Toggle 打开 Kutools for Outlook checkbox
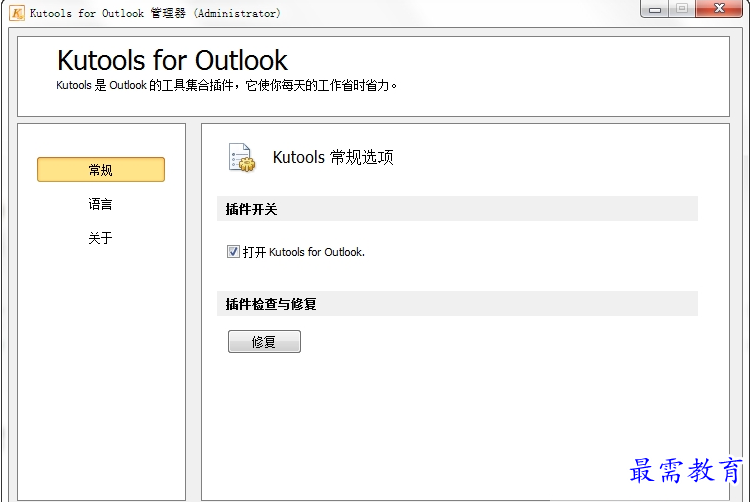The width and height of the screenshot is (751, 502). (233, 251)
